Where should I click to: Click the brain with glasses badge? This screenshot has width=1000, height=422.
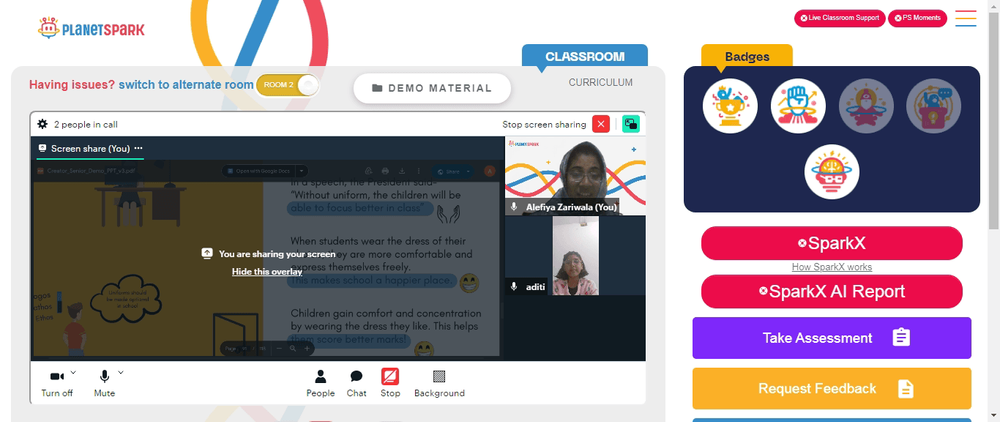832,171
